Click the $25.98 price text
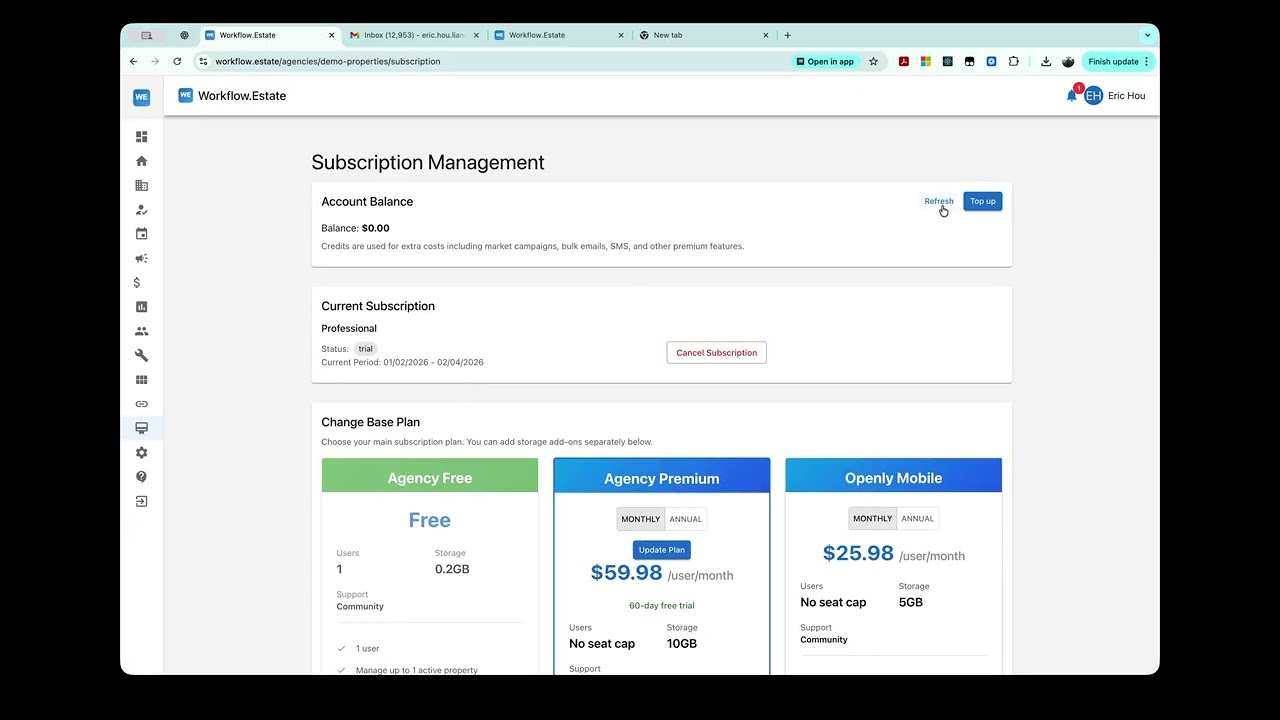The image size is (1280, 720). pyautogui.click(x=858, y=553)
